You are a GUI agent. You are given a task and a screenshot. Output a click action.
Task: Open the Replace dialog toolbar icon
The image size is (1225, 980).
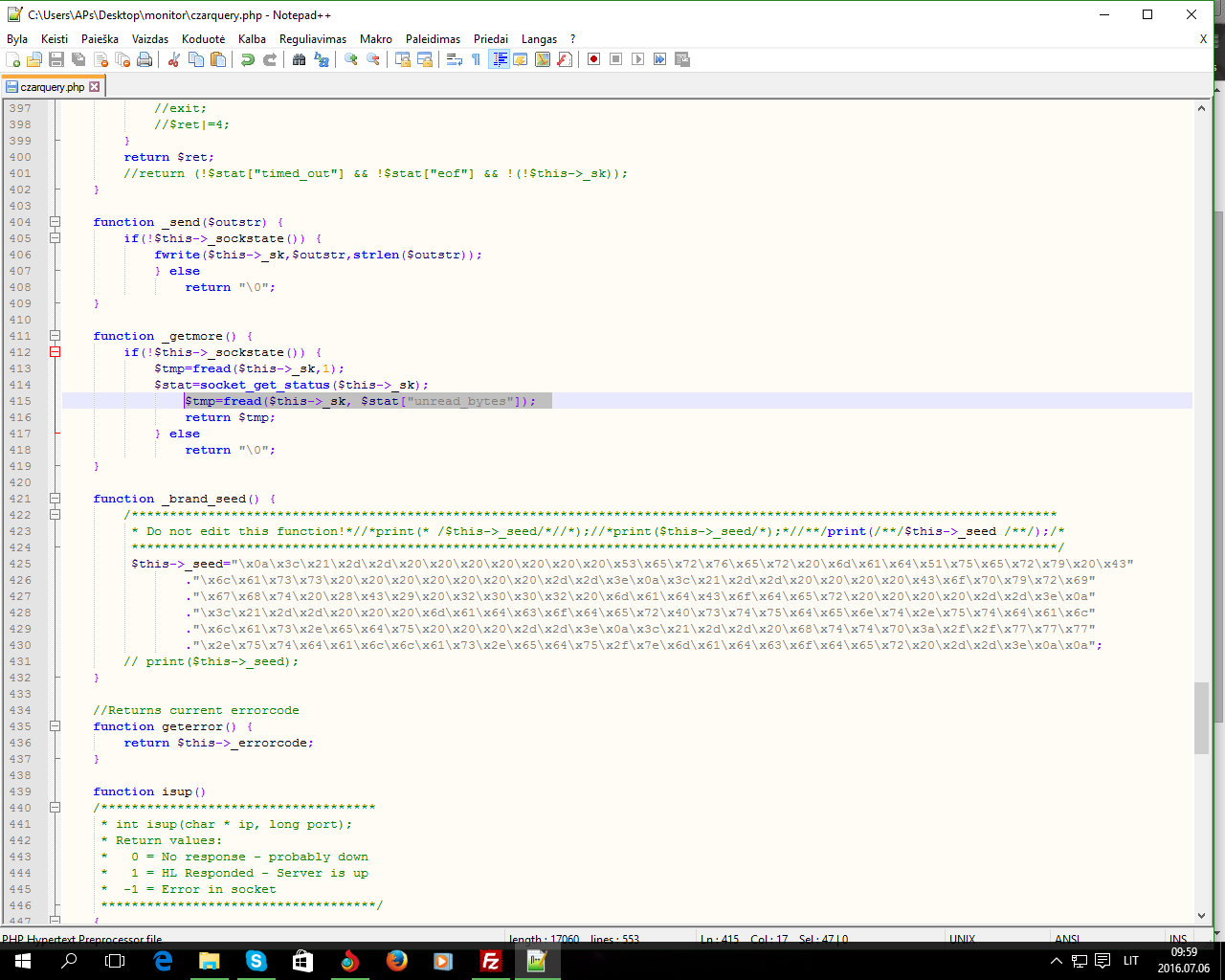tap(322, 59)
